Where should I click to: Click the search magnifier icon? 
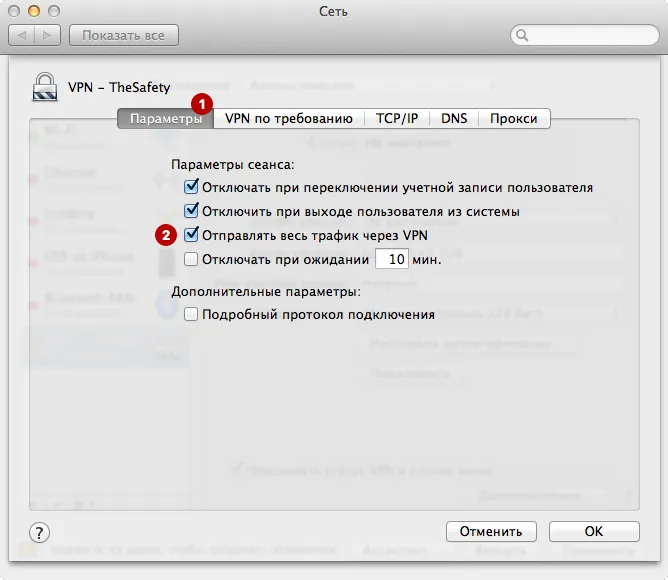click(x=522, y=35)
